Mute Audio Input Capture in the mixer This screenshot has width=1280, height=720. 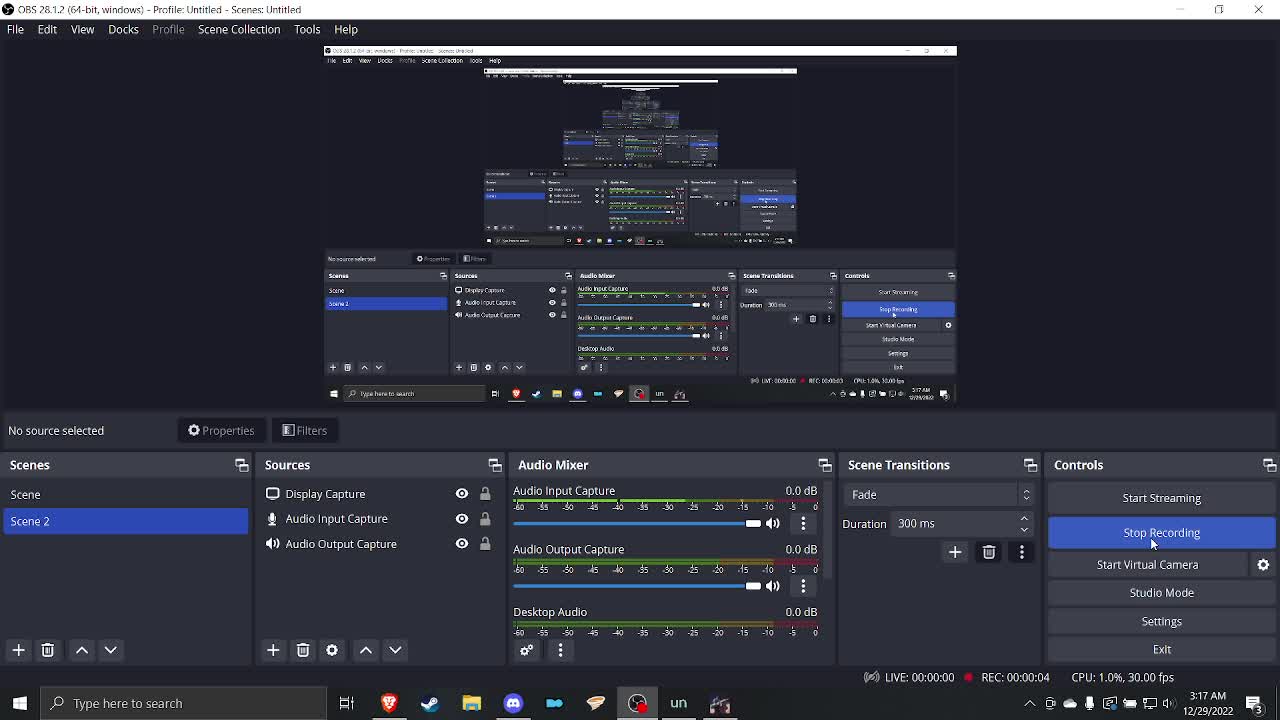click(x=773, y=524)
